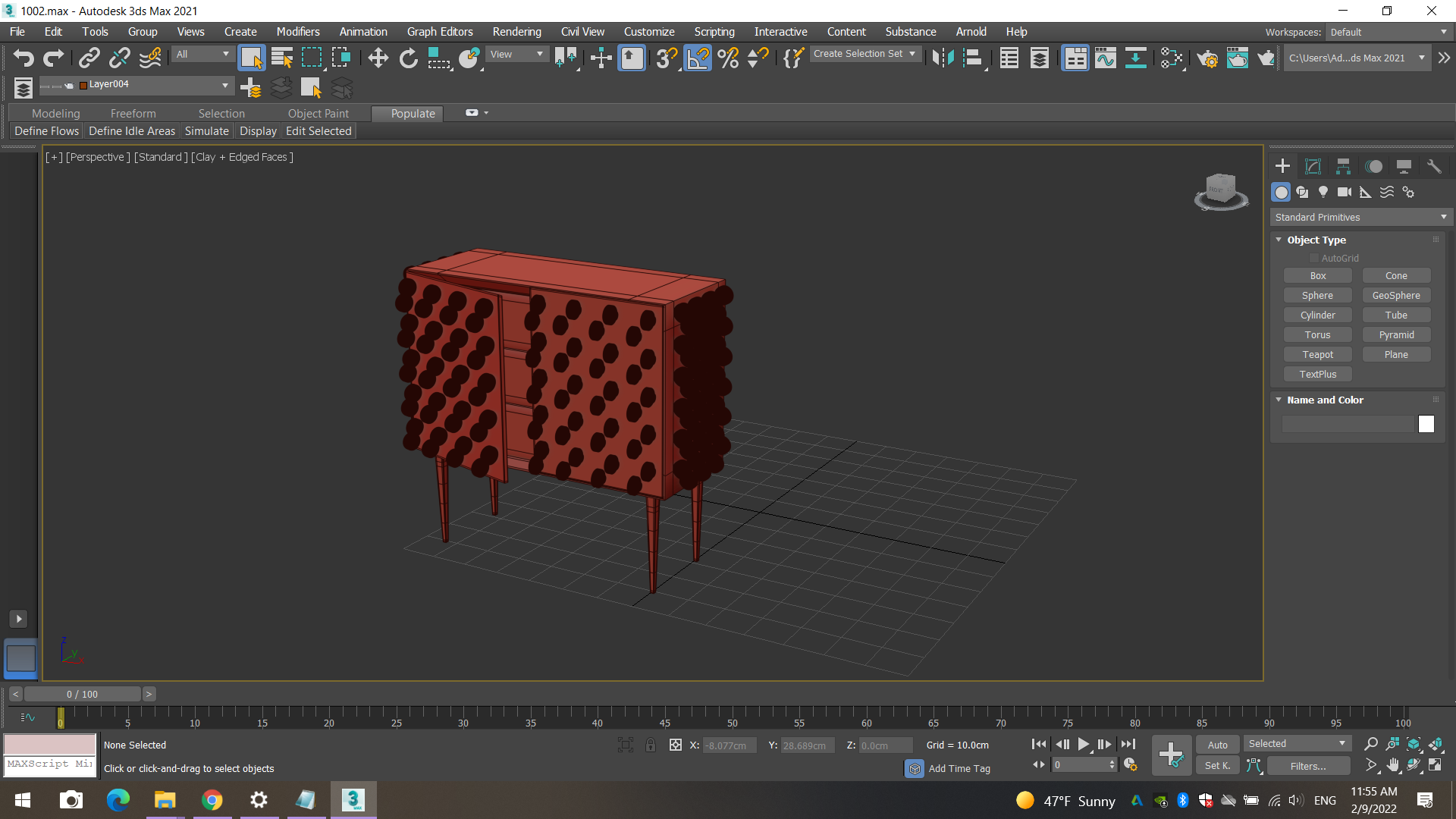The height and width of the screenshot is (819, 1456).
Task: Choose the Select and Move tool
Action: (378, 58)
